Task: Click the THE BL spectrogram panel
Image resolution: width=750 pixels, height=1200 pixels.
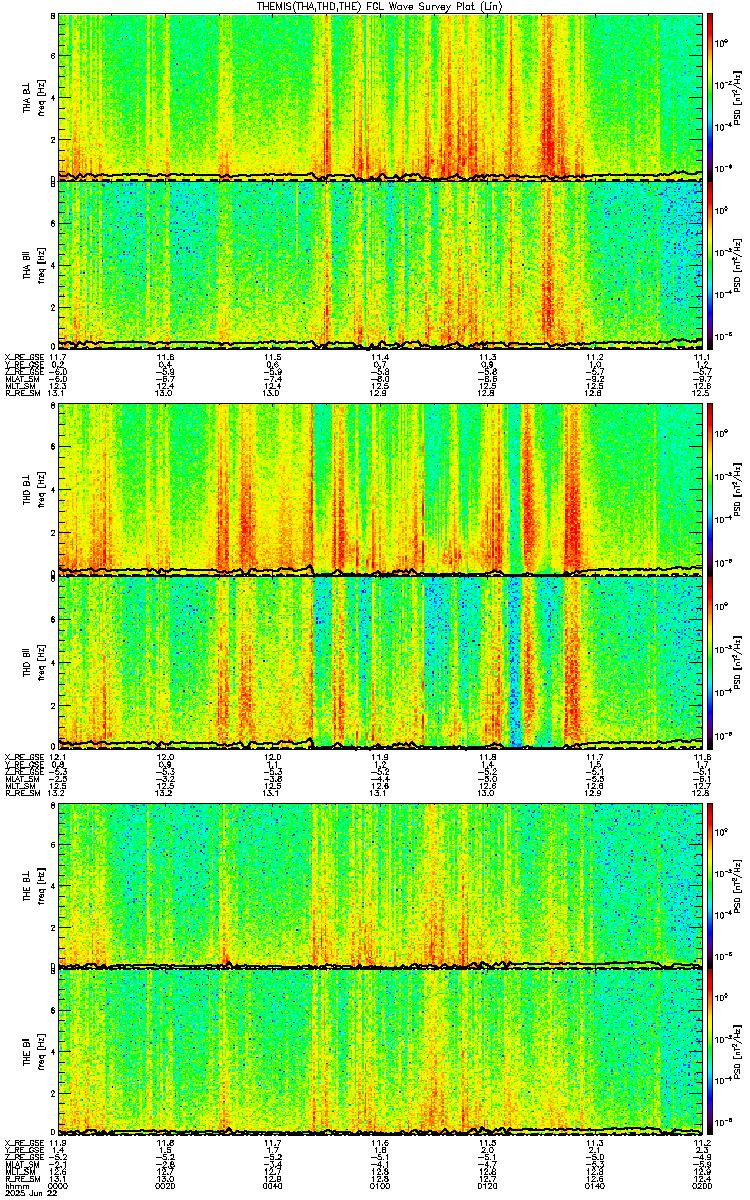Action: (x=380, y=885)
